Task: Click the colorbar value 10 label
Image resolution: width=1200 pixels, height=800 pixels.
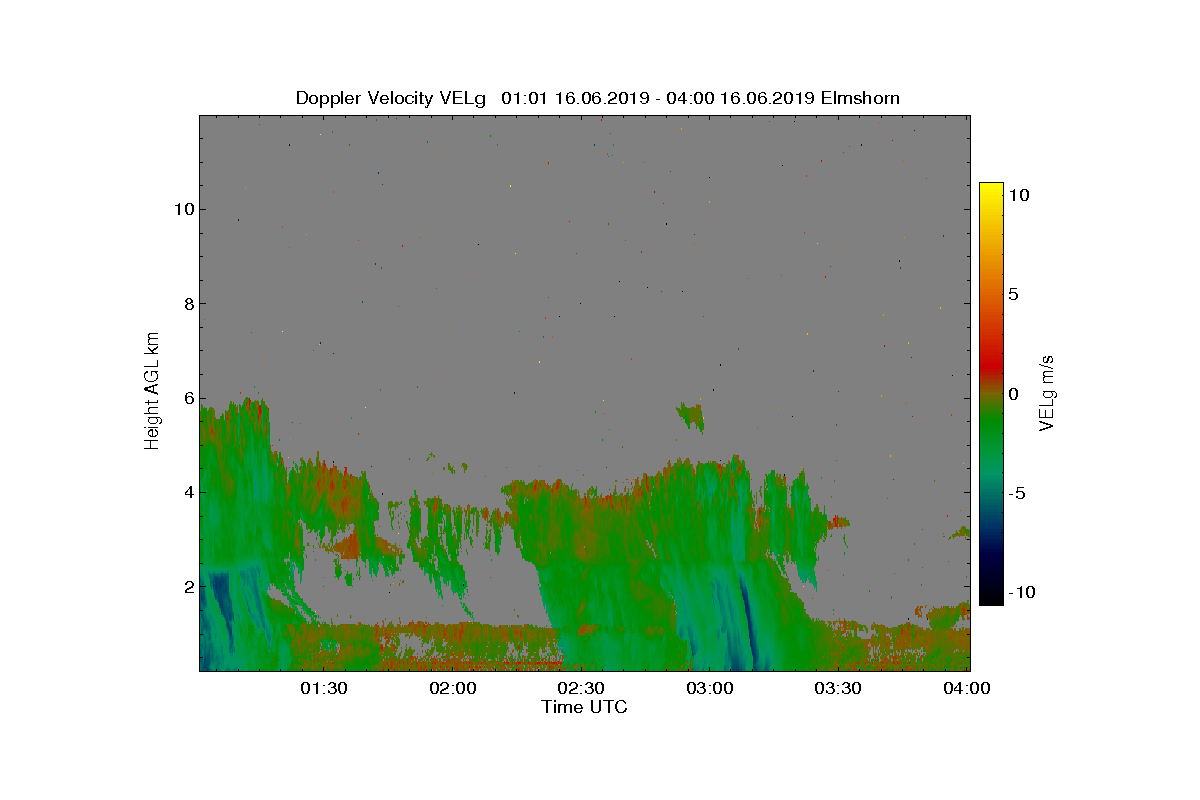Action: click(1018, 196)
